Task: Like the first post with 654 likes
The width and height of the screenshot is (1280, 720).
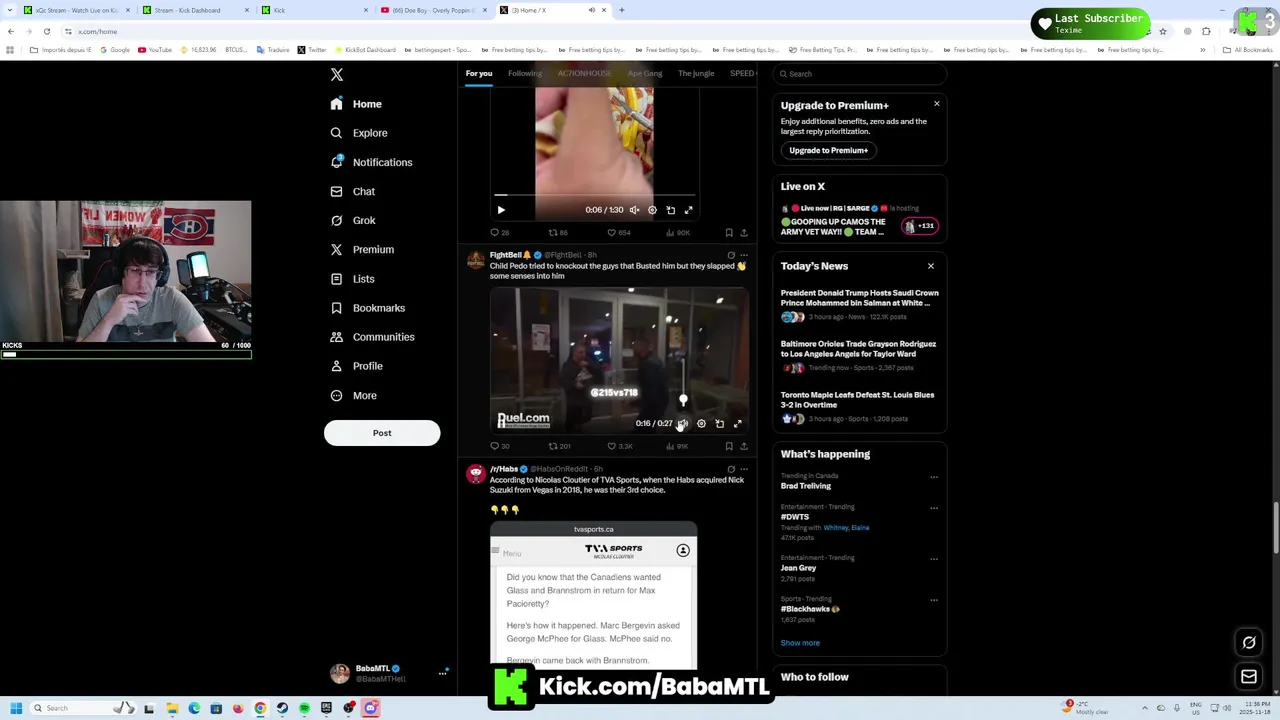Action: pyautogui.click(x=618, y=233)
